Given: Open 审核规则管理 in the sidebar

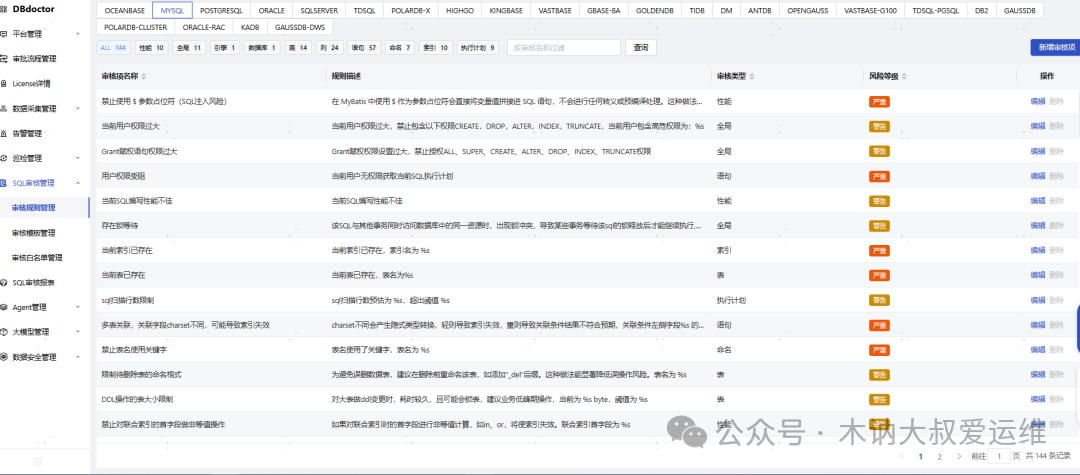Looking at the screenshot, I should [x=34, y=207].
